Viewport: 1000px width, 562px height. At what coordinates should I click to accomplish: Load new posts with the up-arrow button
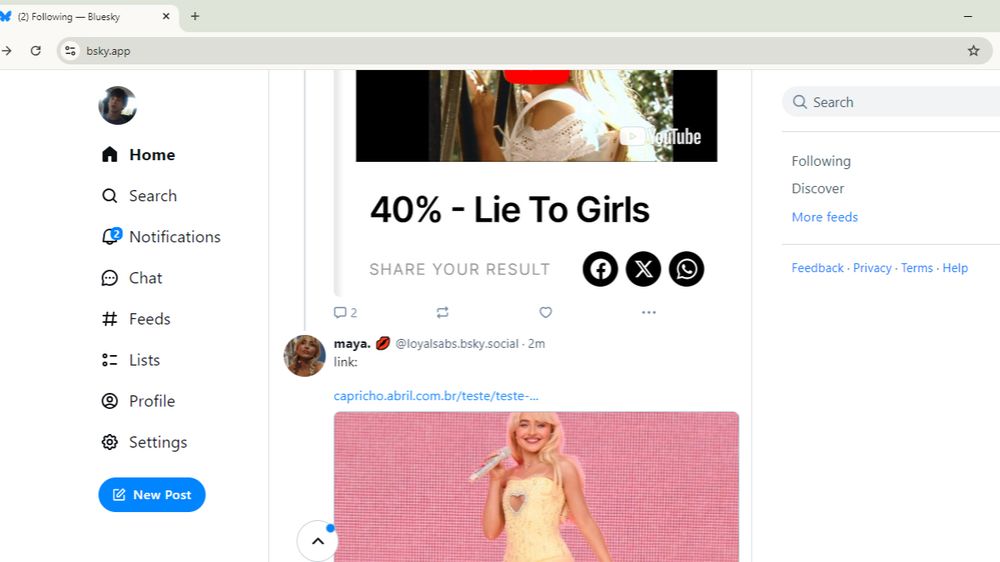(x=318, y=541)
